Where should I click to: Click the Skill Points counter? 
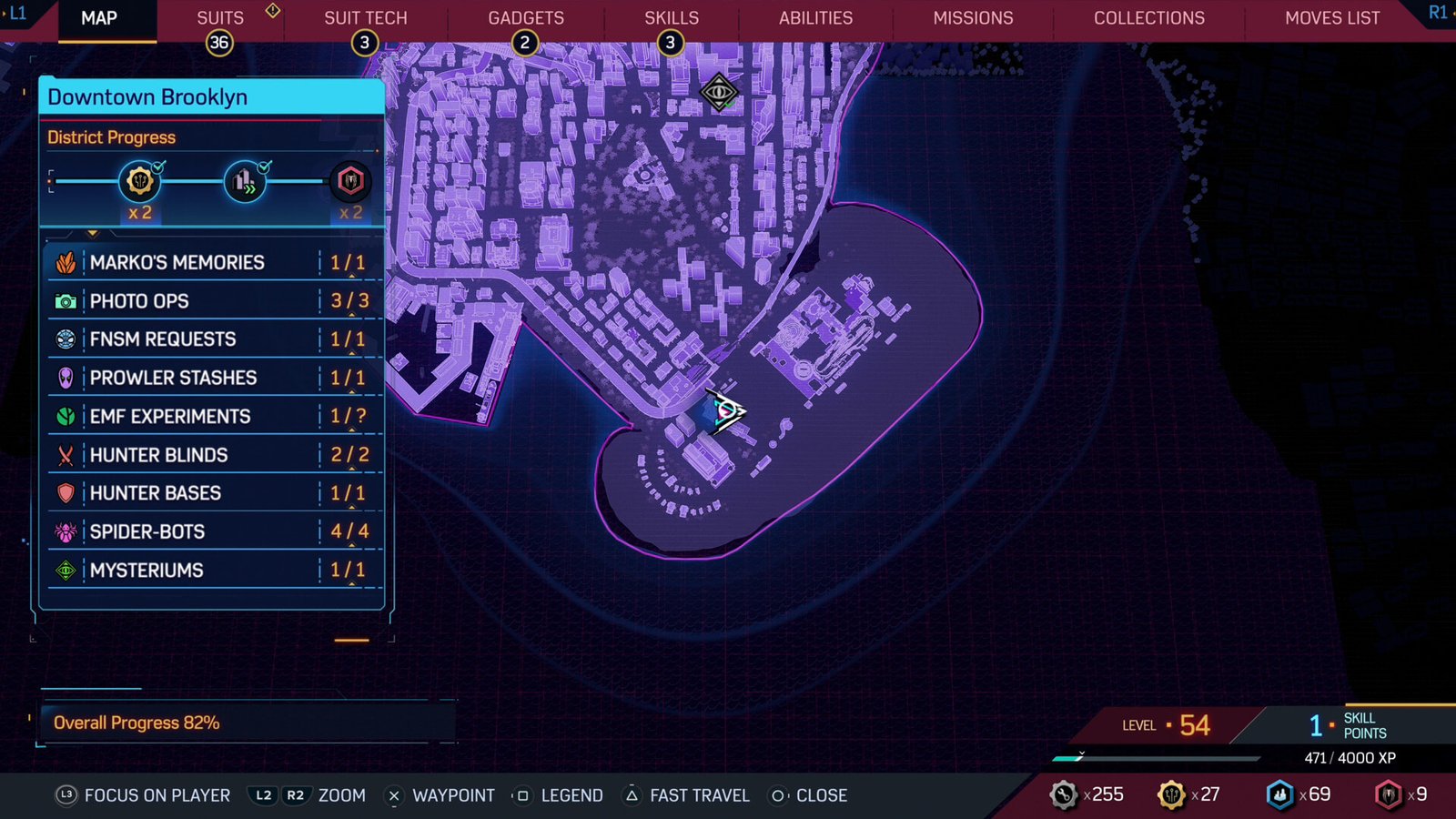click(1349, 725)
